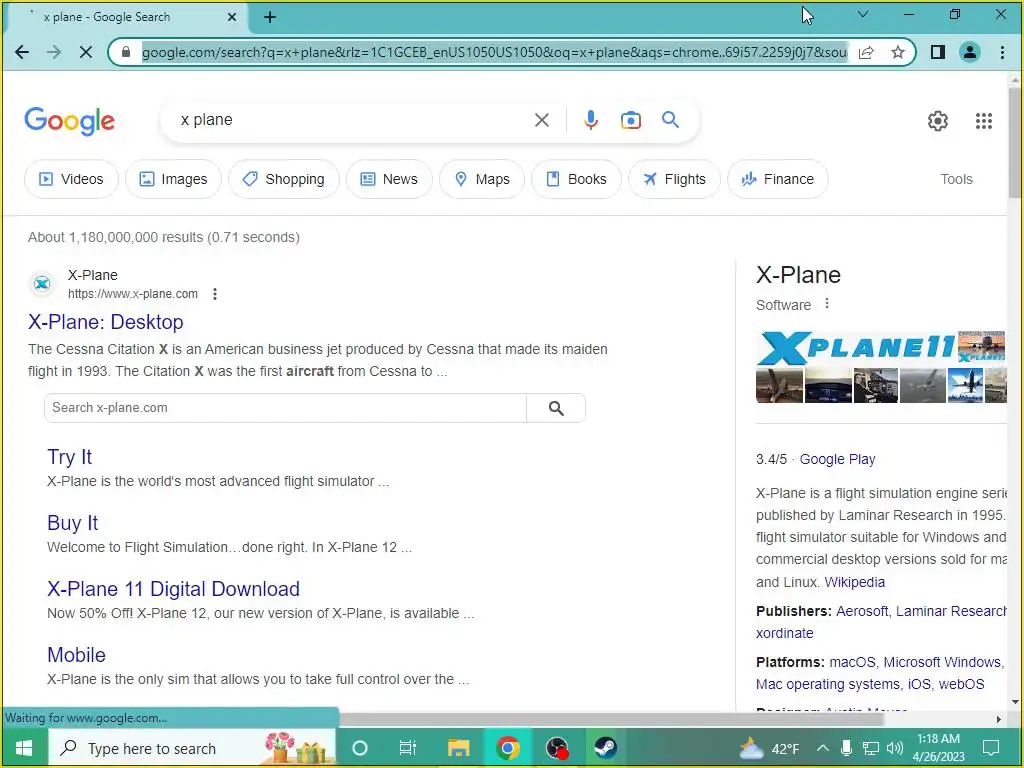Screen dimensions: 1024x768
Task: Open the volume control in tray
Action: click(895, 748)
